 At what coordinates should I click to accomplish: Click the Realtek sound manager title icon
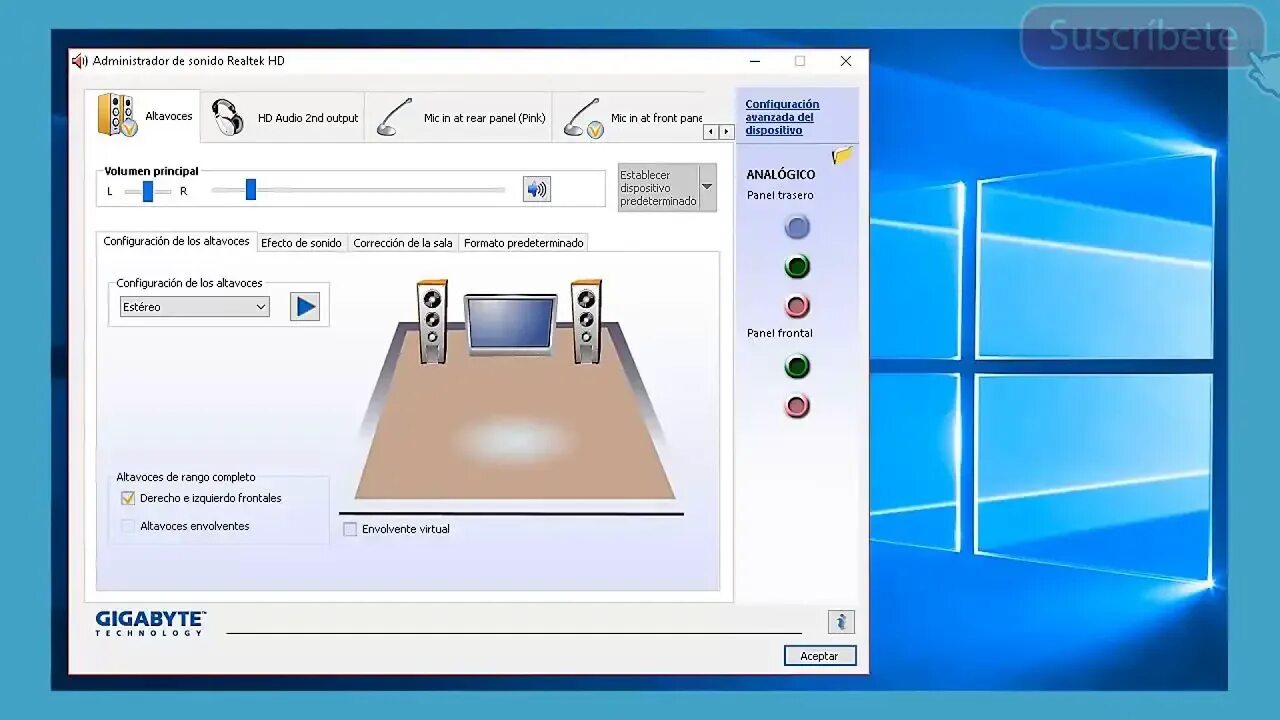[x=80, y=61]
